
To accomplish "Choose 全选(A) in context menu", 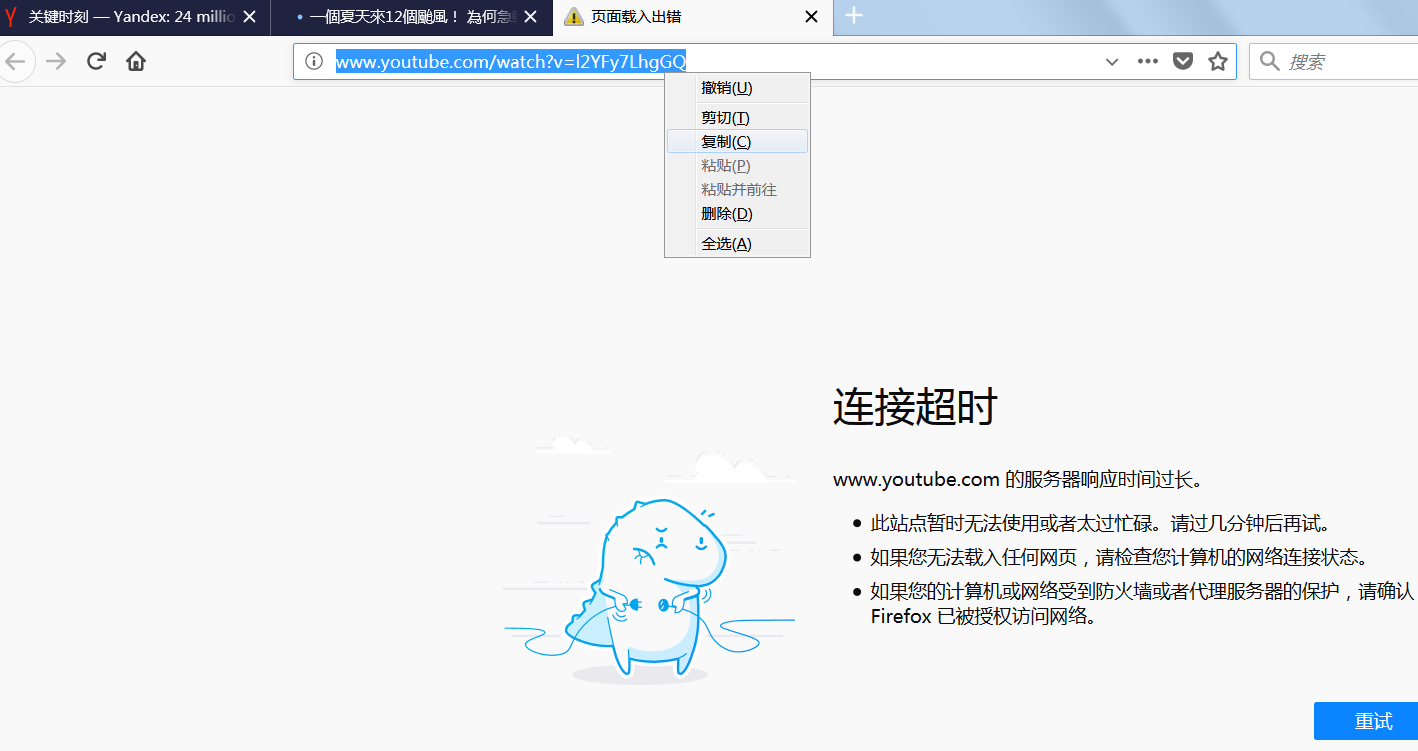I will coord(737,244).
